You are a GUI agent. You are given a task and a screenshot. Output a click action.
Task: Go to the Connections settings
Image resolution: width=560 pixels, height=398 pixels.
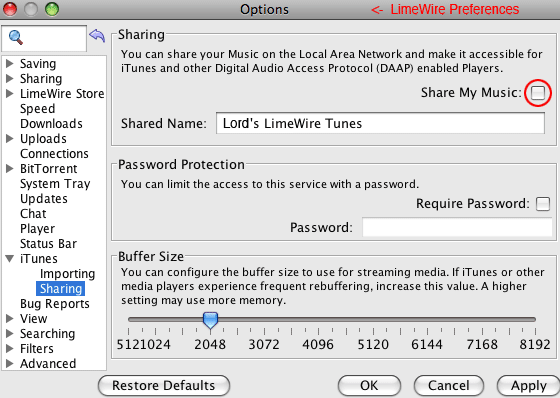pos(54,154)
